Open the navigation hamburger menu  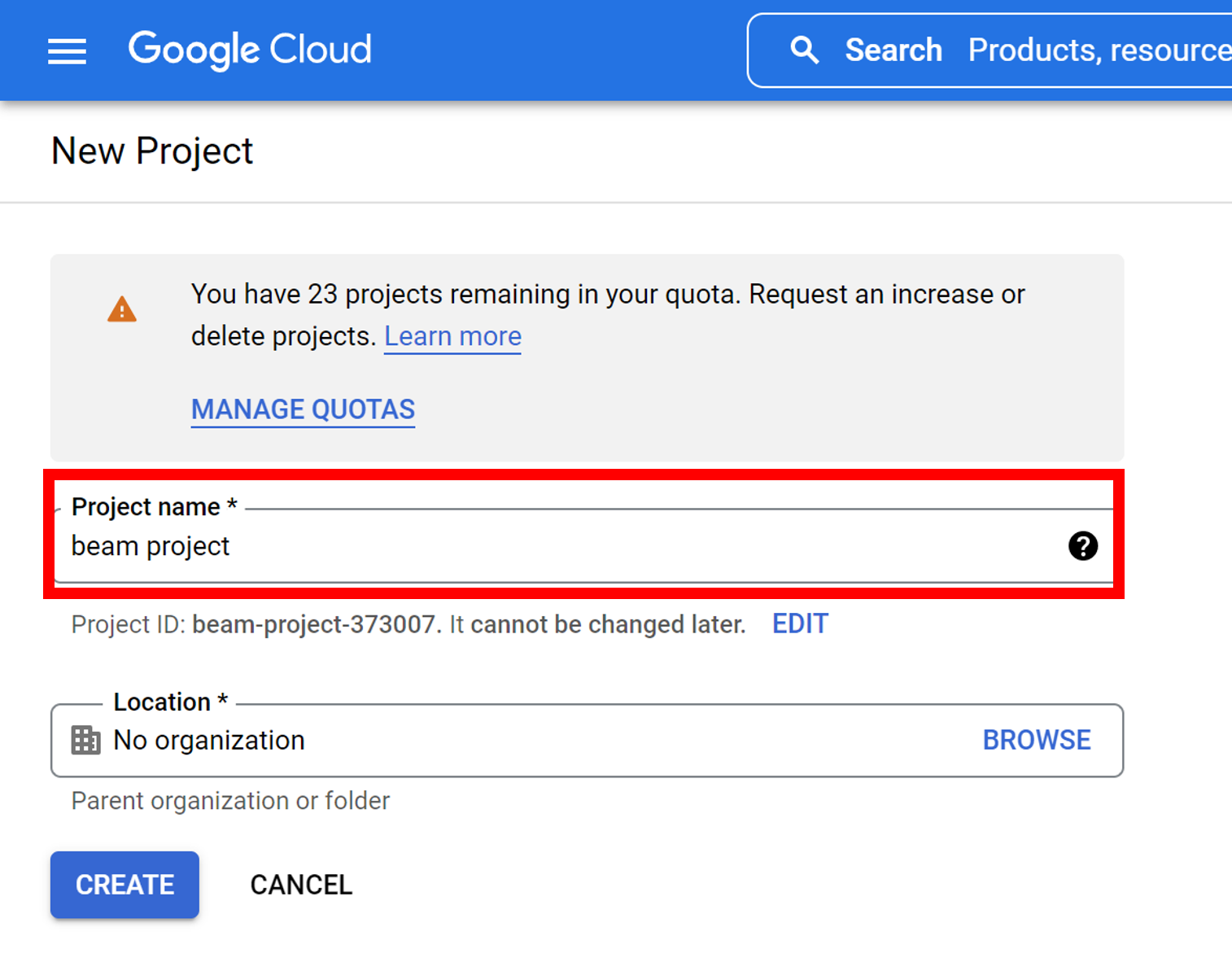pos(67,50)
